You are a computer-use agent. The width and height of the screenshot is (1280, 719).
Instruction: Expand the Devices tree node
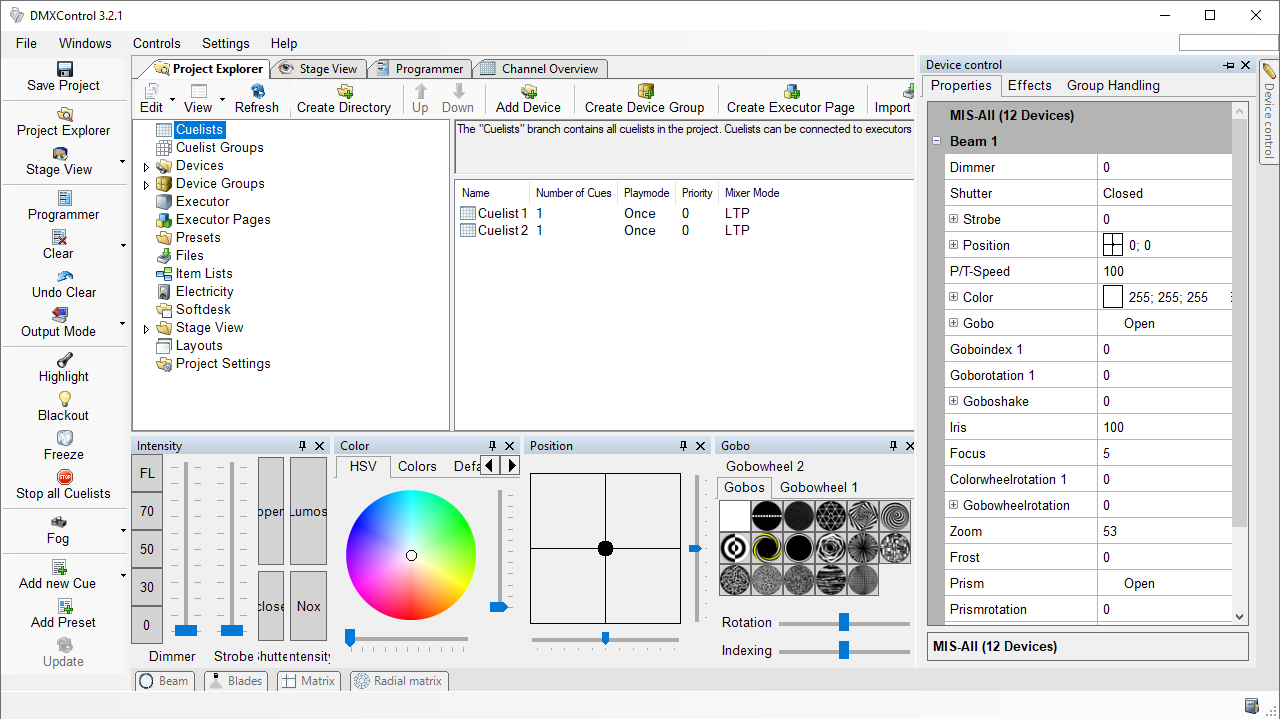click(x=147, y=166)
